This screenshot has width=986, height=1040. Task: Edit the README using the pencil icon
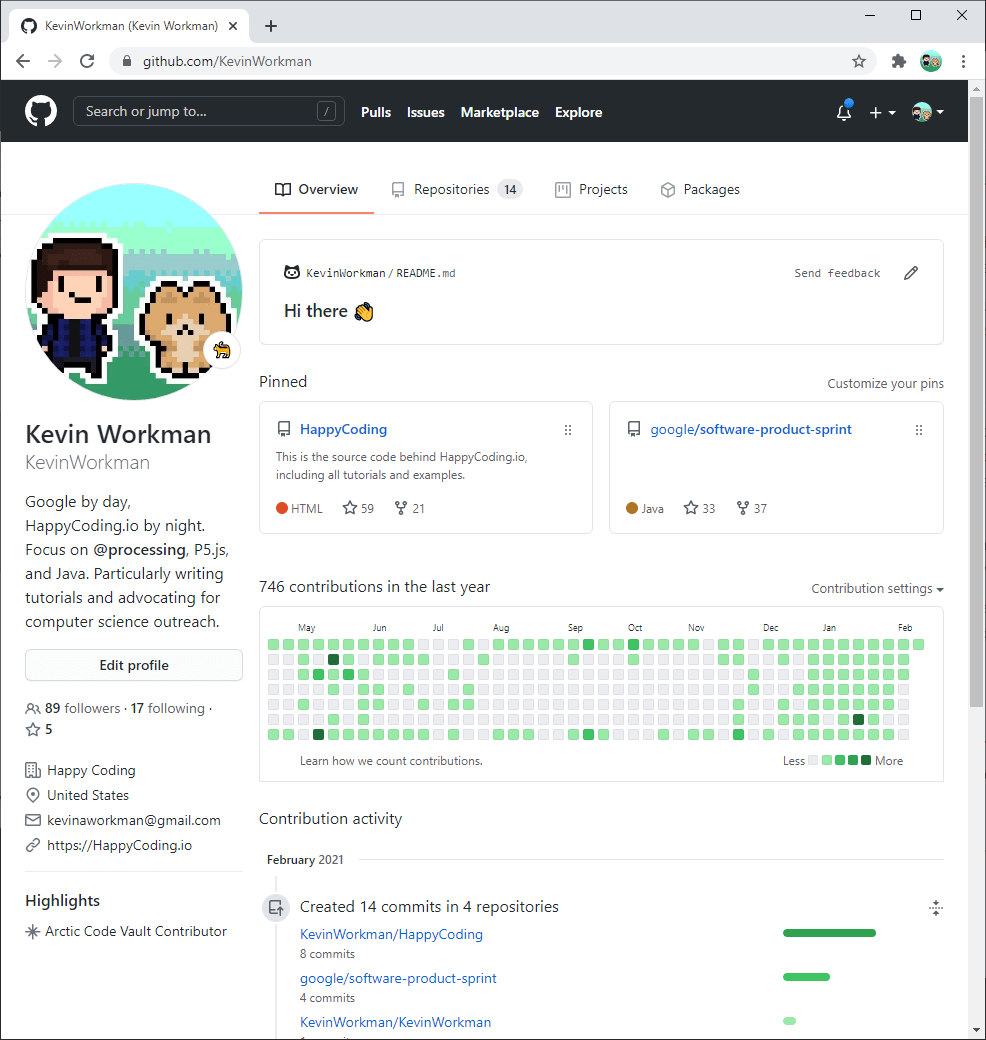click(x=910, y=272)
